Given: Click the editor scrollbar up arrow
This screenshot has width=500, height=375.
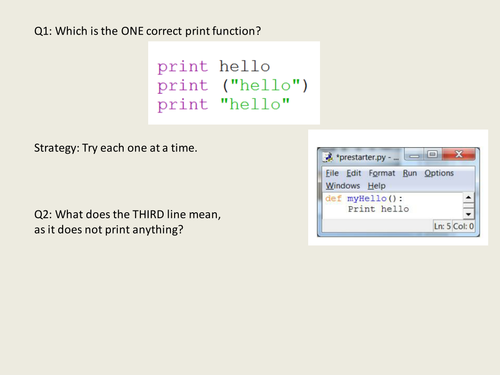Looking at the screenshot, I should [468, 198].
